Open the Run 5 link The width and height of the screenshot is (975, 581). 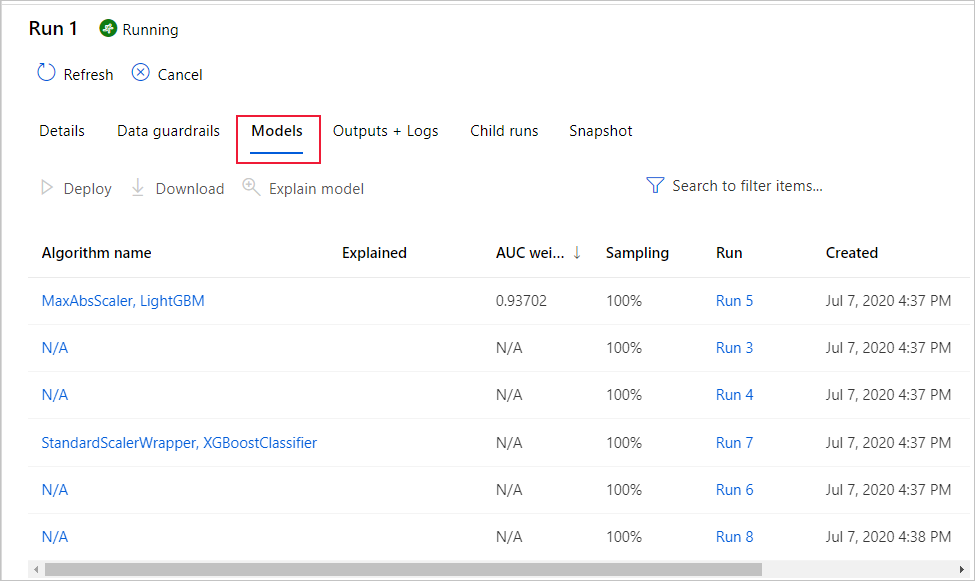point(734,300)
